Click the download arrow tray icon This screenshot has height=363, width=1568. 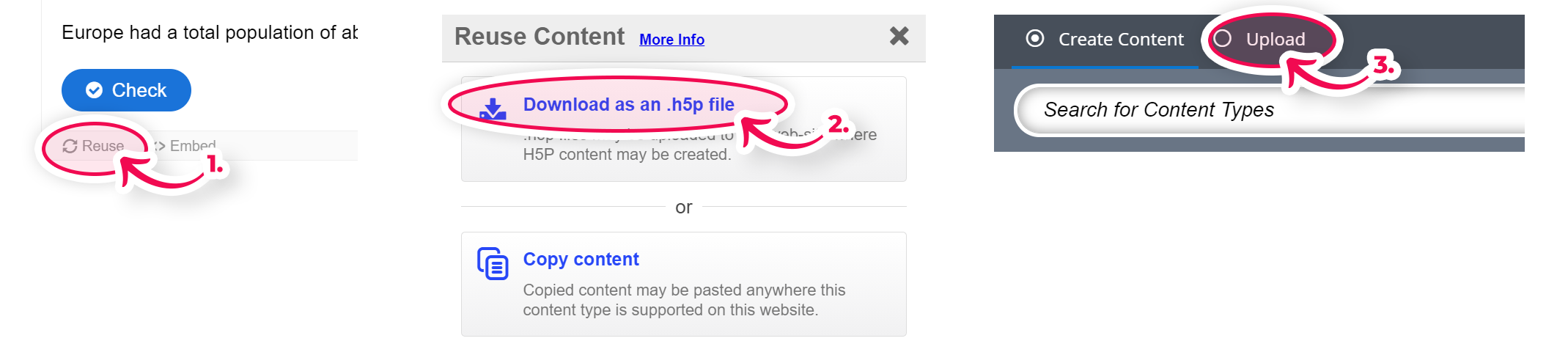click(493, 109)
